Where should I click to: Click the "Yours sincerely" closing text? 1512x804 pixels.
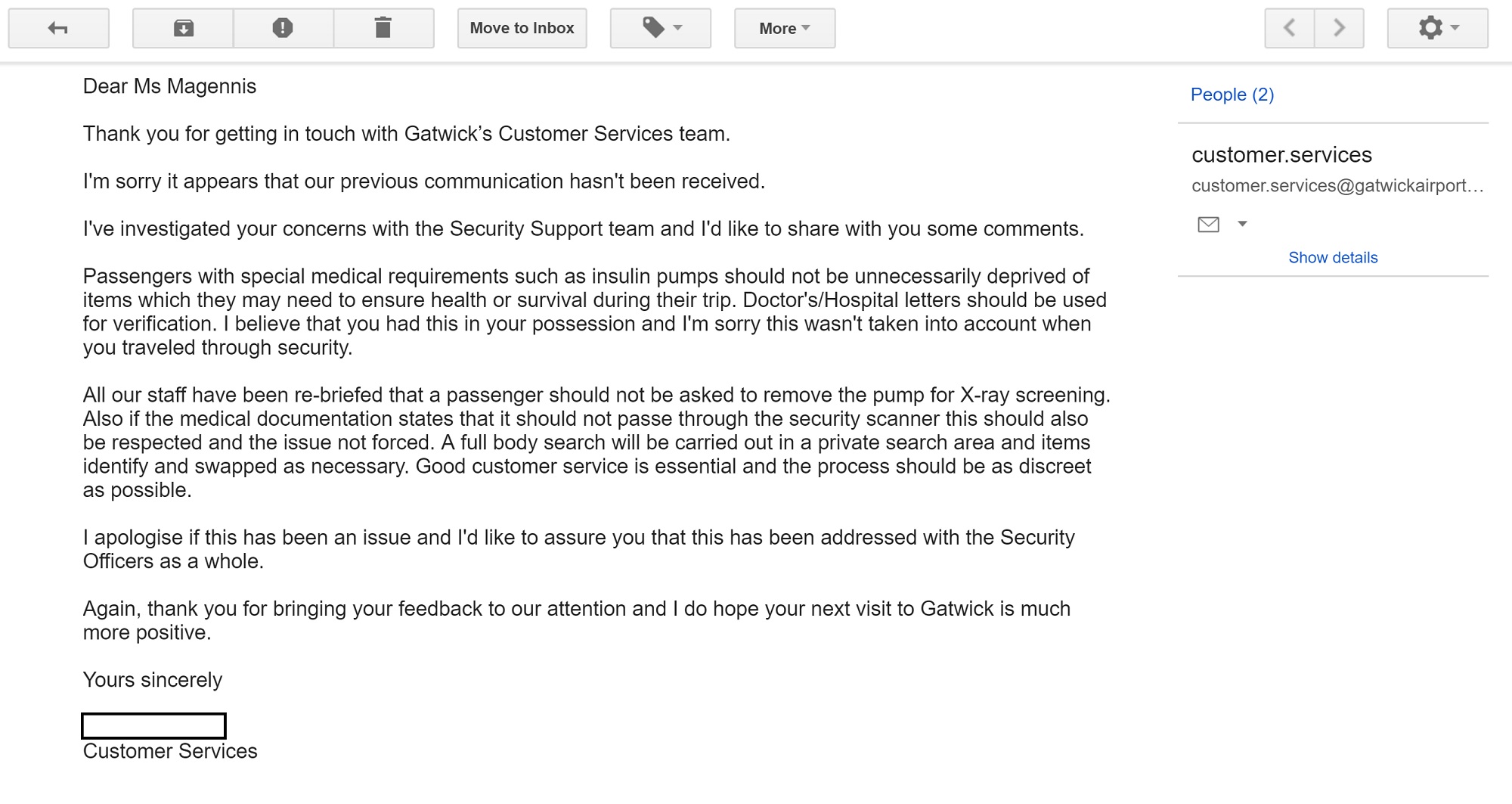point(153,680)
